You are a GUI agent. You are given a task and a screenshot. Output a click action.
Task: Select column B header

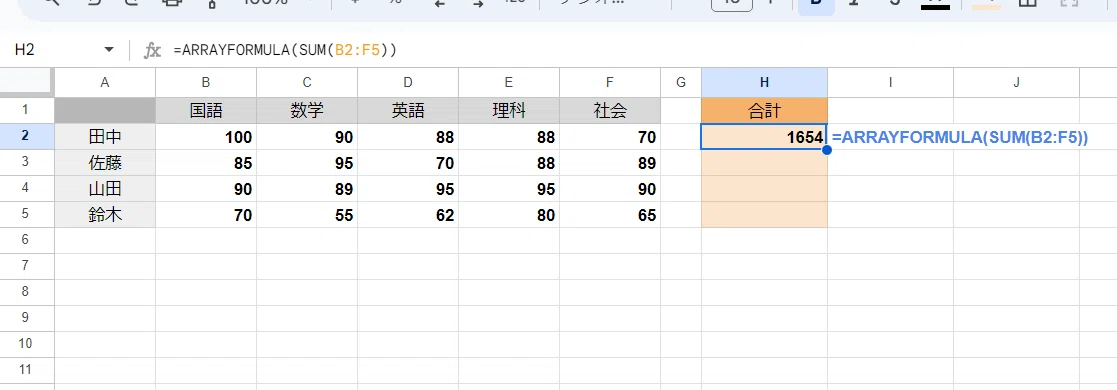point(206,83)
